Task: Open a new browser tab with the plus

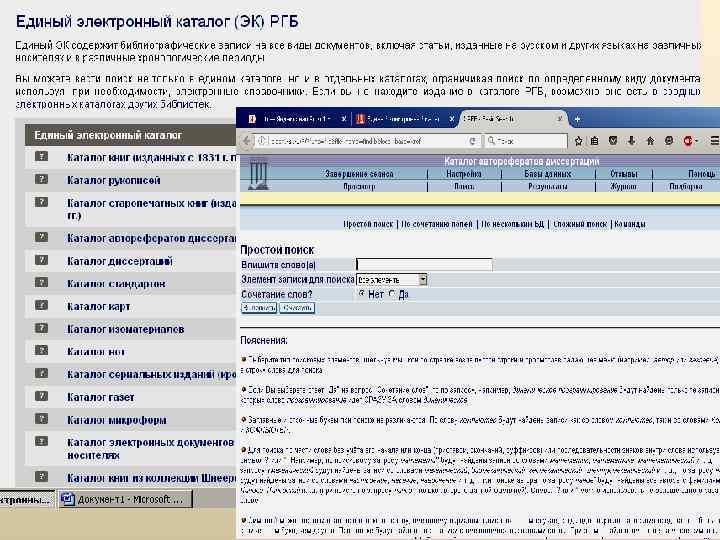Action: tap(577, 119)
